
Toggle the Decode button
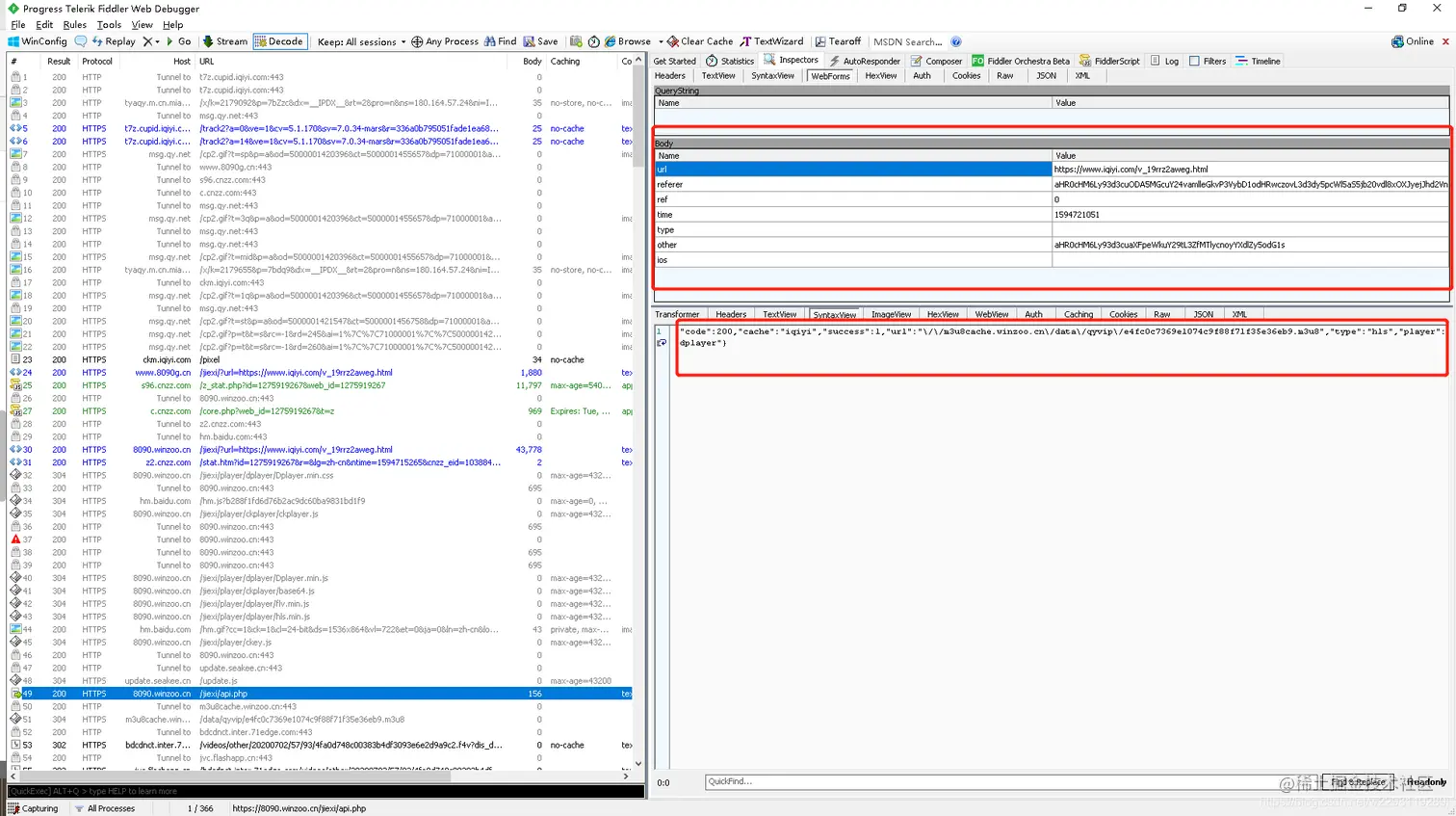point(279,41)
